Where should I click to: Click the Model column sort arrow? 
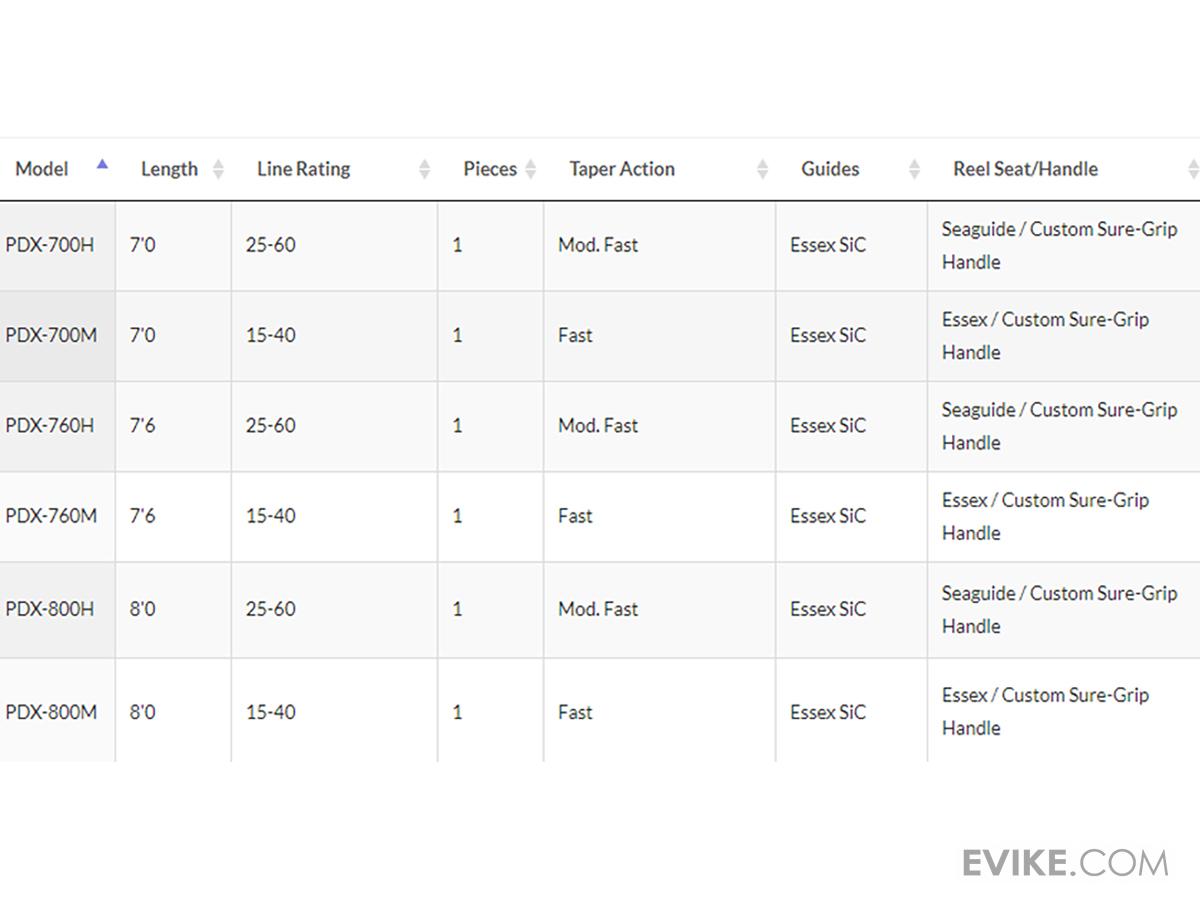102,165
